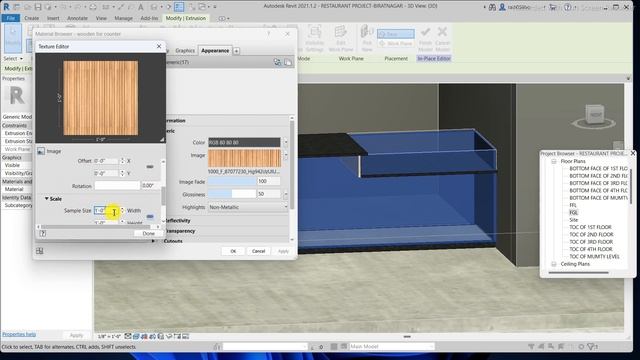Click the ViewCube in 3D view
The height and width of the screenshot is (360, 640).
[x=595, y=115]
